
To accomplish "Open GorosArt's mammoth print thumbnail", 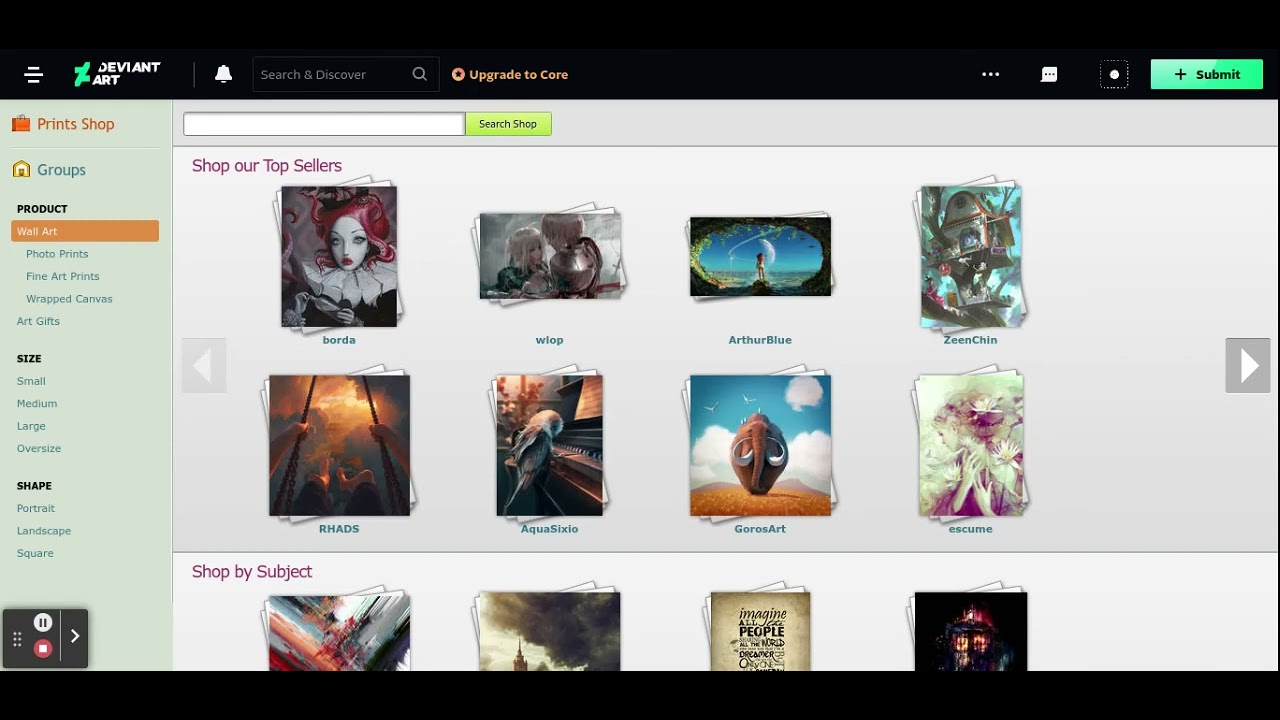I will click(x=760, y=446).
